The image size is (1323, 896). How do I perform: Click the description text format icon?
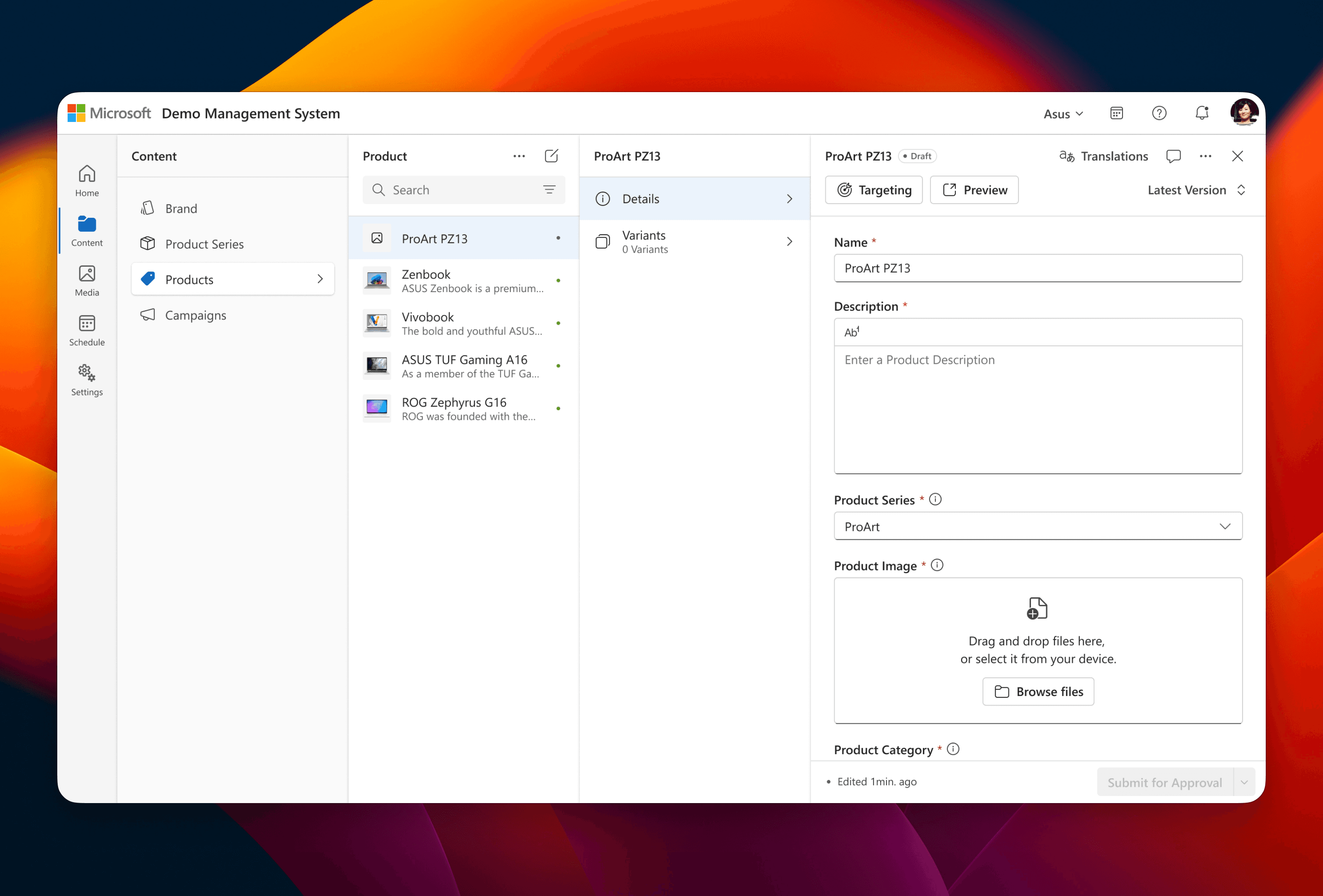(852, 332)
